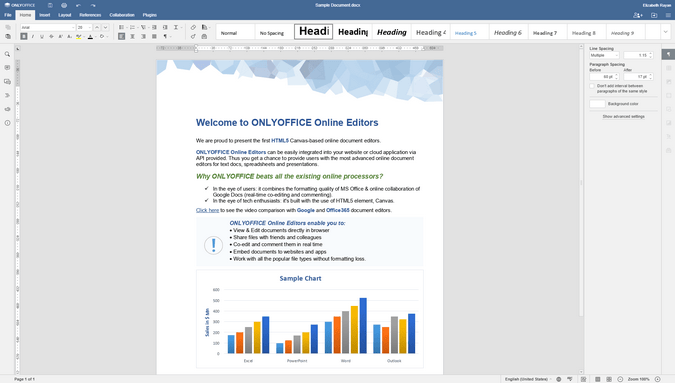Undo the last action
Viewport: 675px width, 383px height.
point(78,5)
